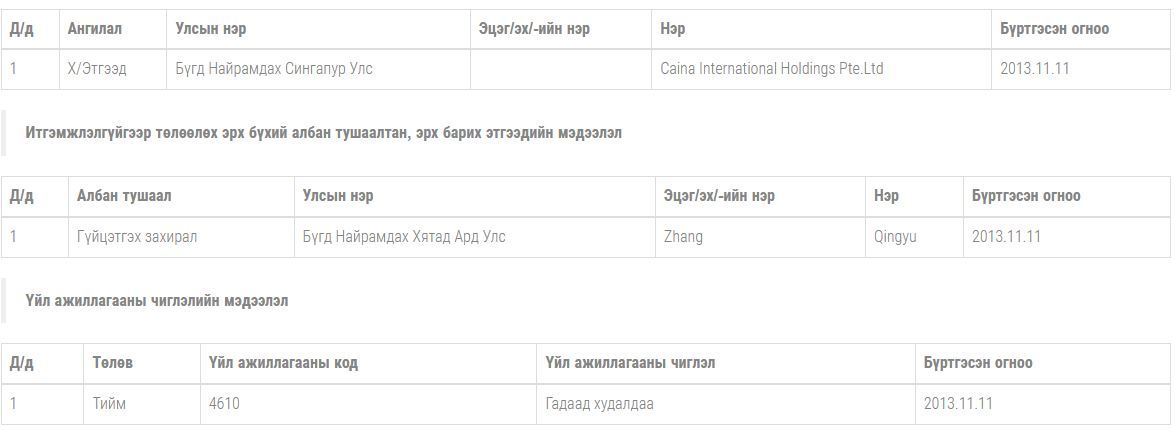The image size is (1175, 431).
Task: Click registration date in Caina International row
Action: coord(1035,69)
